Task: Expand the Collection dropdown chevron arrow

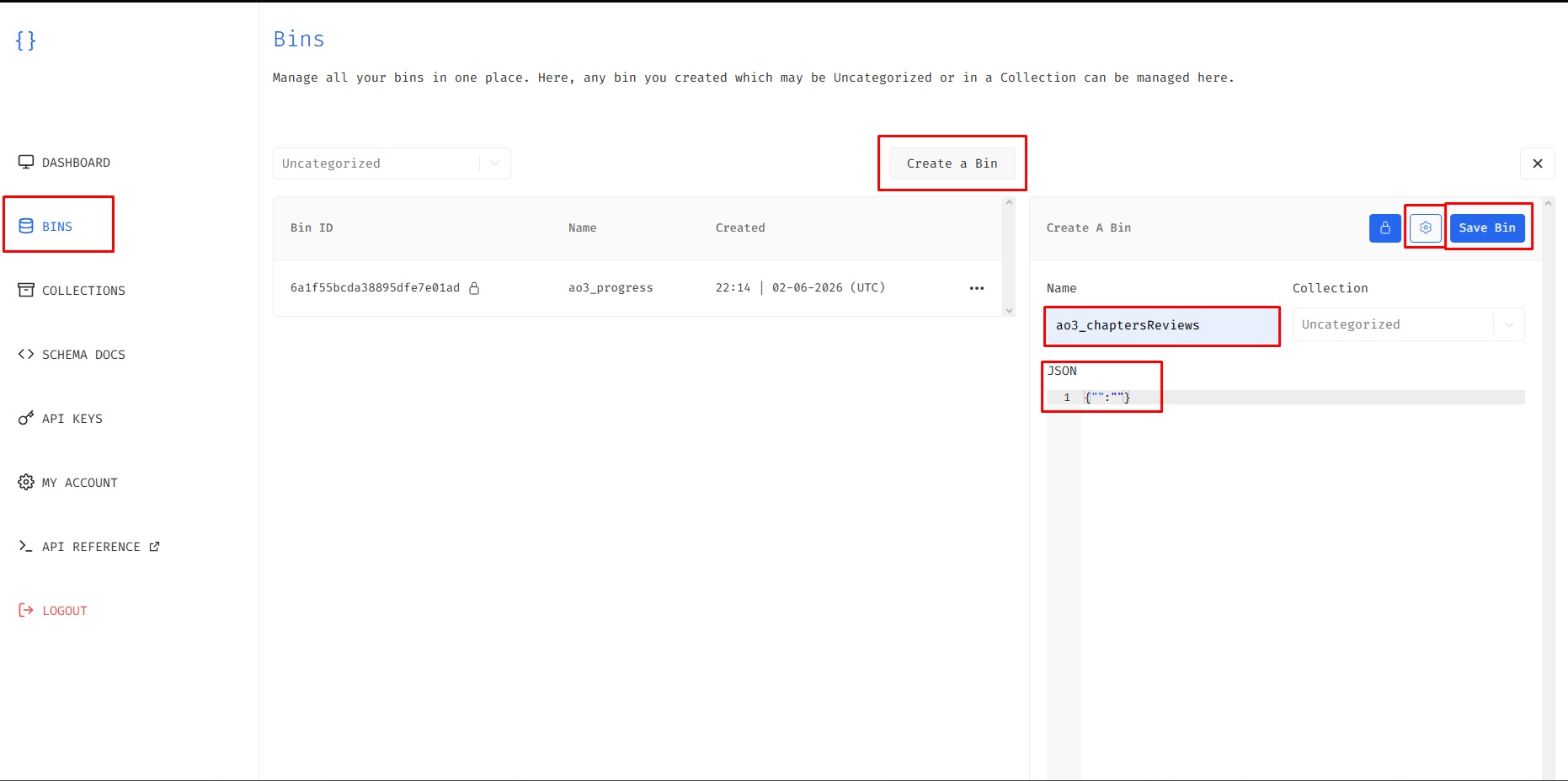Action: [x=1509, y=324]
